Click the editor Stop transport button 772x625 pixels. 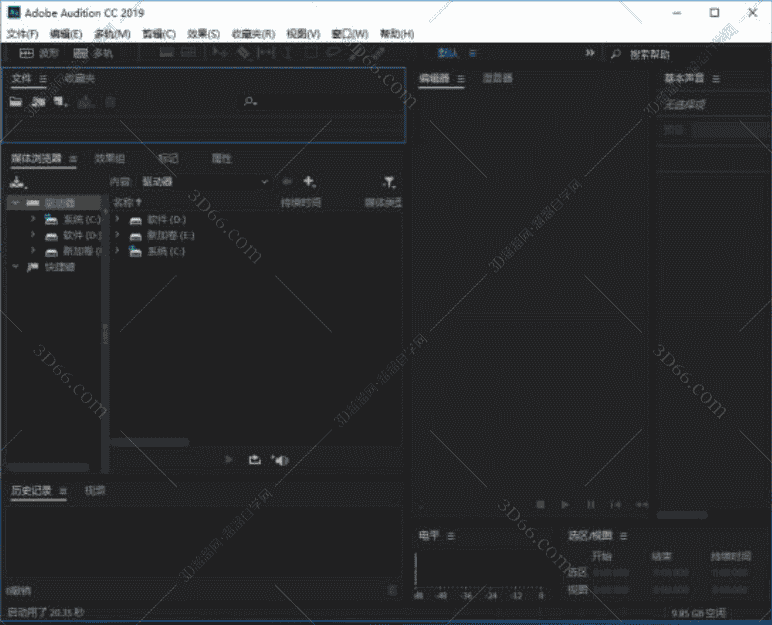pos(541,504)
